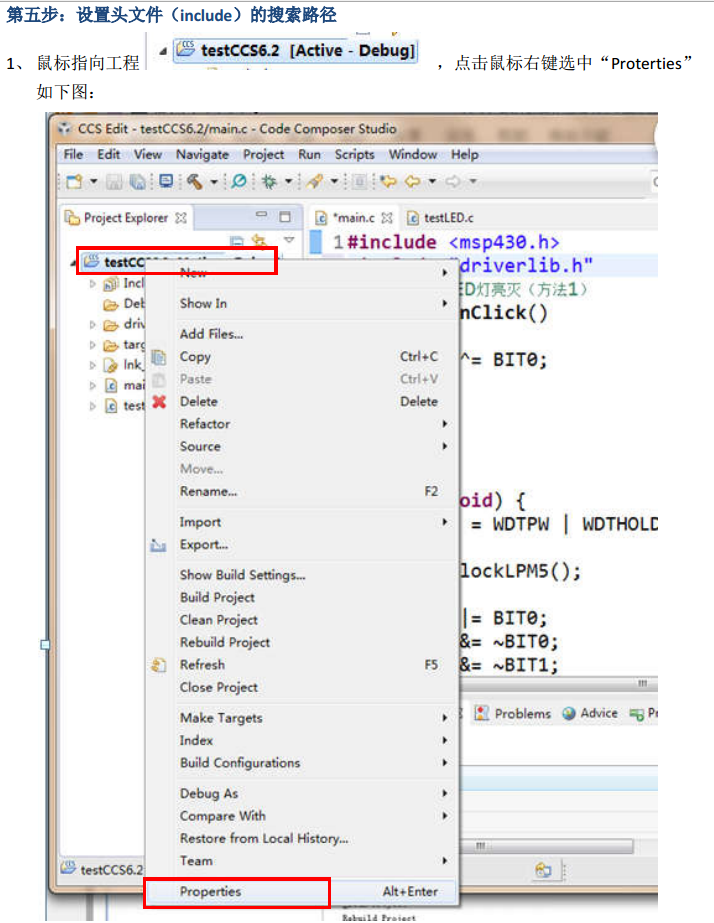Switch to the *main.c editor tab

point(353,218)
